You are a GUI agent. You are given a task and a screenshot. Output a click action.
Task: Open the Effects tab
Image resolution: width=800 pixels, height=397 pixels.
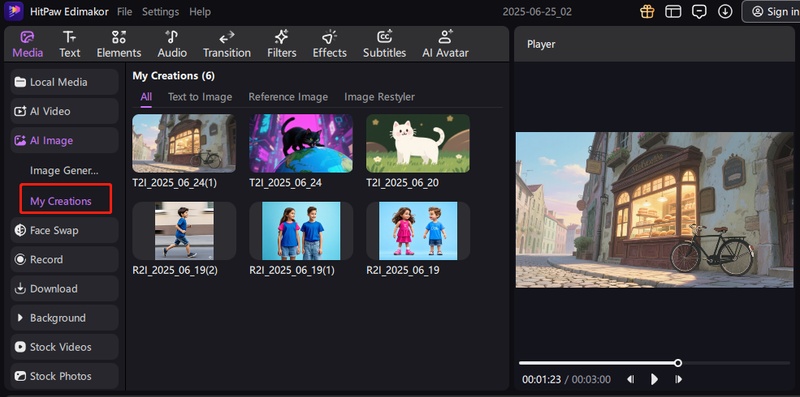click(x=330, y=44)
